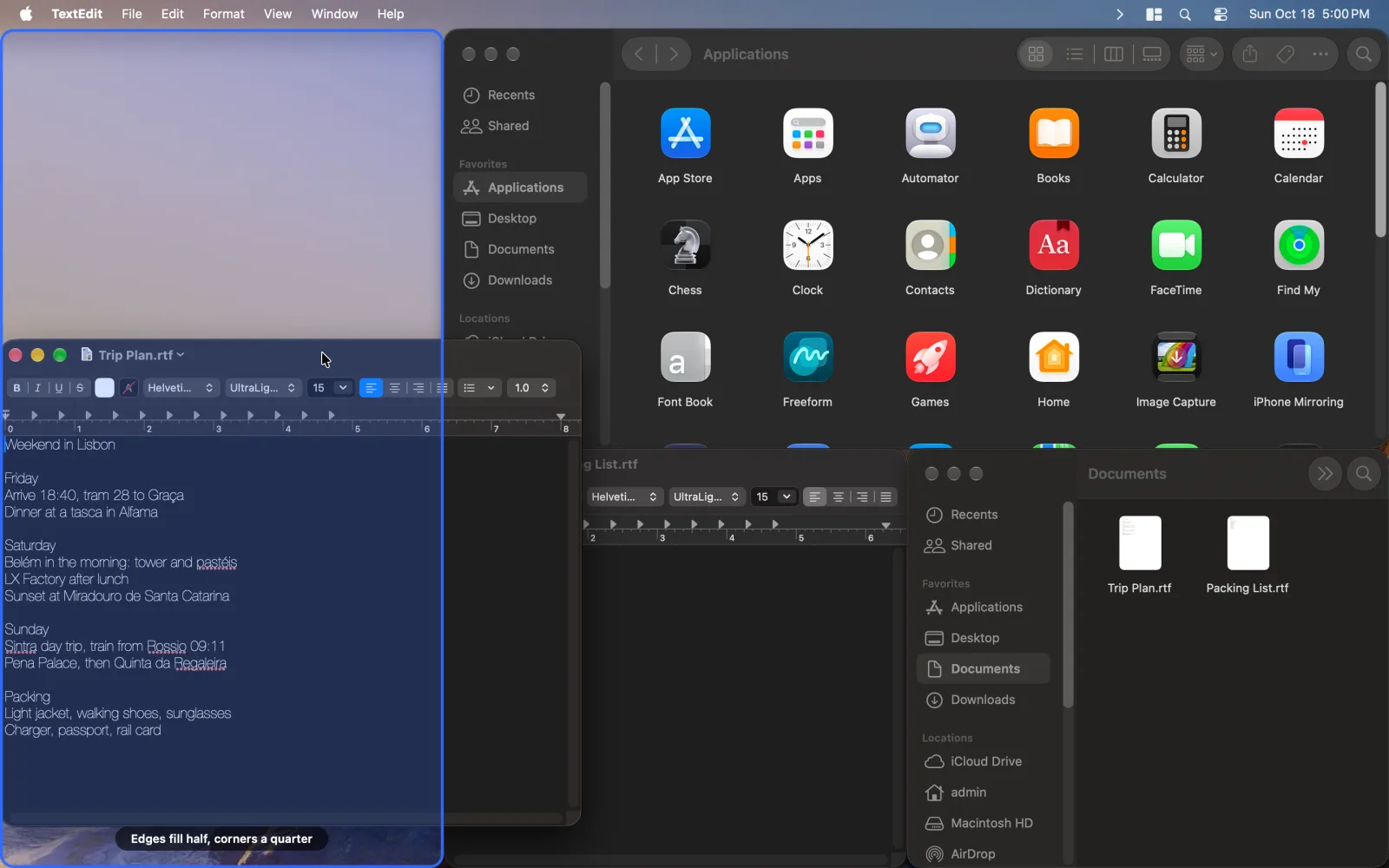Toggle Underline formatting in Trip Plan
Image resolution: width=1389 pixels, height=868 pixels.
(59, 388)
